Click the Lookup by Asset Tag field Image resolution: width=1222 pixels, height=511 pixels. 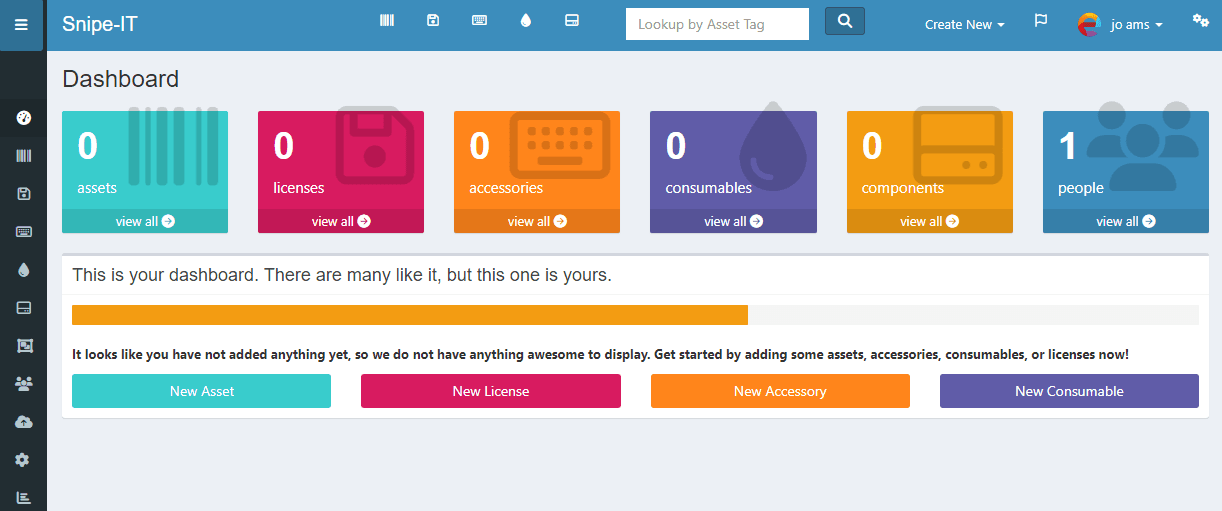point(717,24)
